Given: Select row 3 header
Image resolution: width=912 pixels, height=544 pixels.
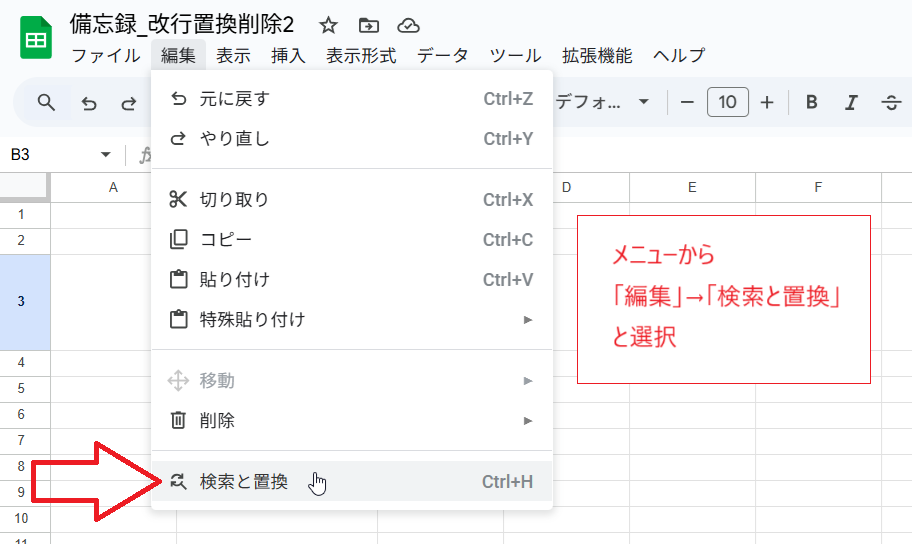Looking at the screenshot, I should 25,302.
